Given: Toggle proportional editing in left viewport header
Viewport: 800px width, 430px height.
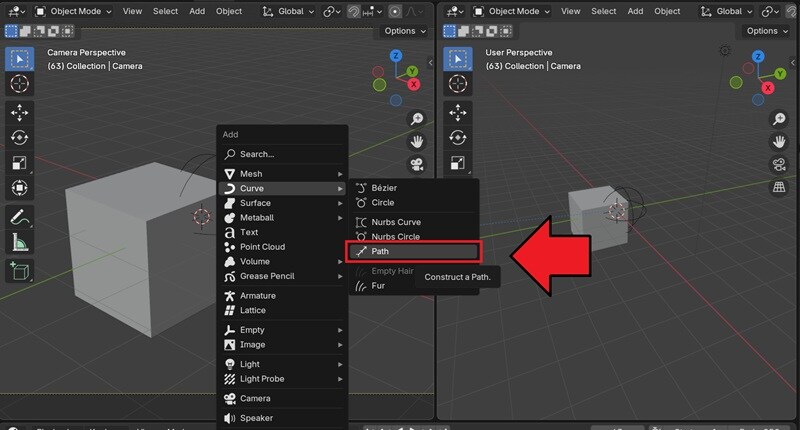Looking at the screenshot, I should point(395,11).
